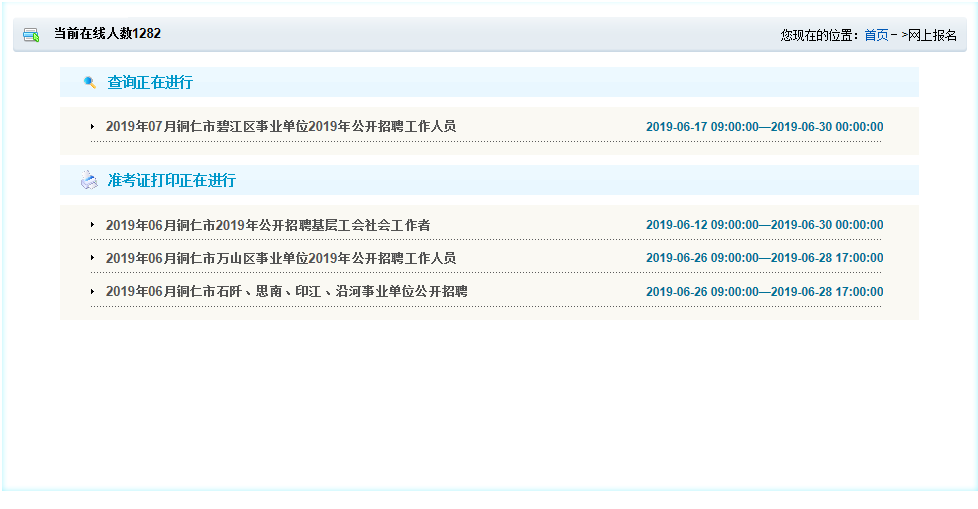978x509 pixels.
Task: Click the 碧江区 date range ending 06-30 00:00:00
Action: [x=764, y=127]
